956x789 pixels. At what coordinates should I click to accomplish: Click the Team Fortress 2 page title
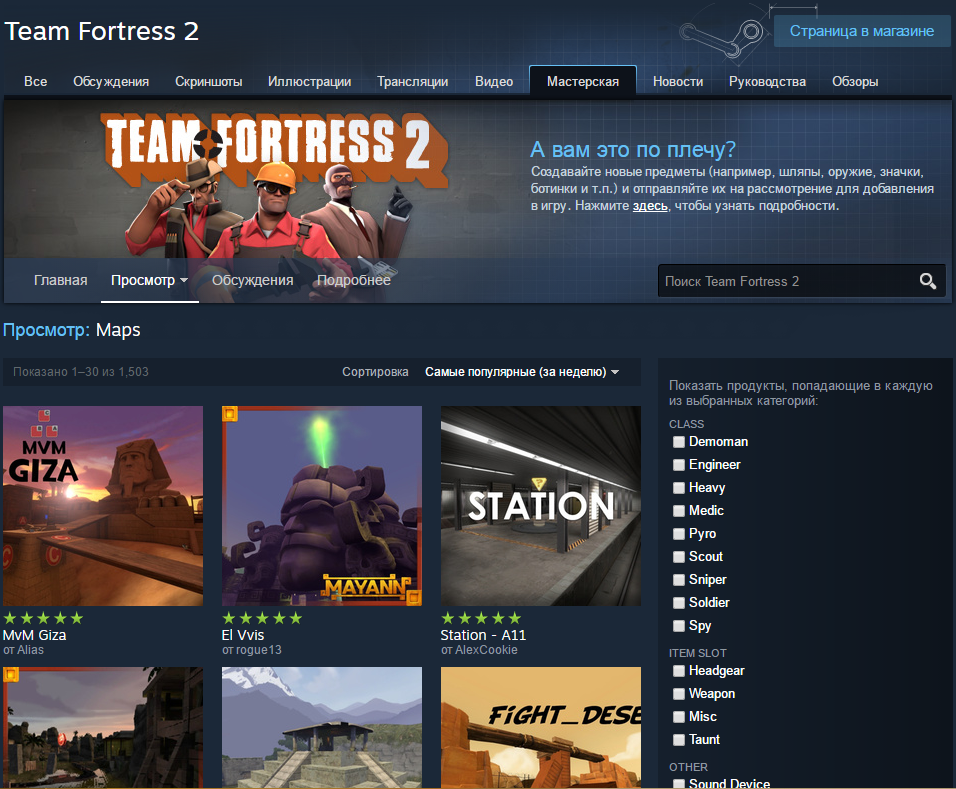pos(102,31)
